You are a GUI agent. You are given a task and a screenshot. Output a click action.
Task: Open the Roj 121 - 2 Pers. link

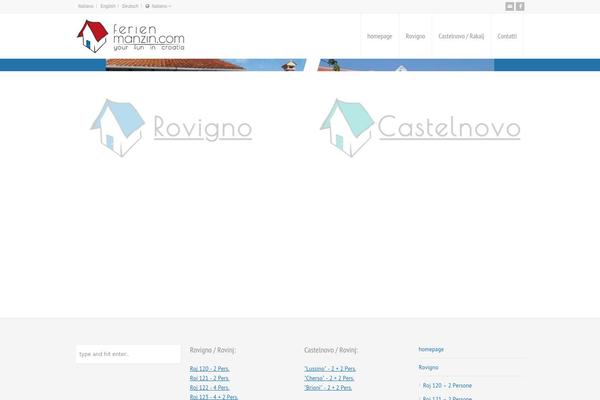[209, 378]
